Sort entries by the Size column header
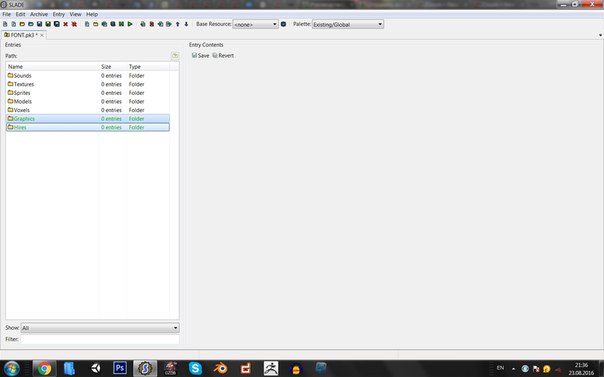This screenshot has width=604, height=377. point(113,67)
